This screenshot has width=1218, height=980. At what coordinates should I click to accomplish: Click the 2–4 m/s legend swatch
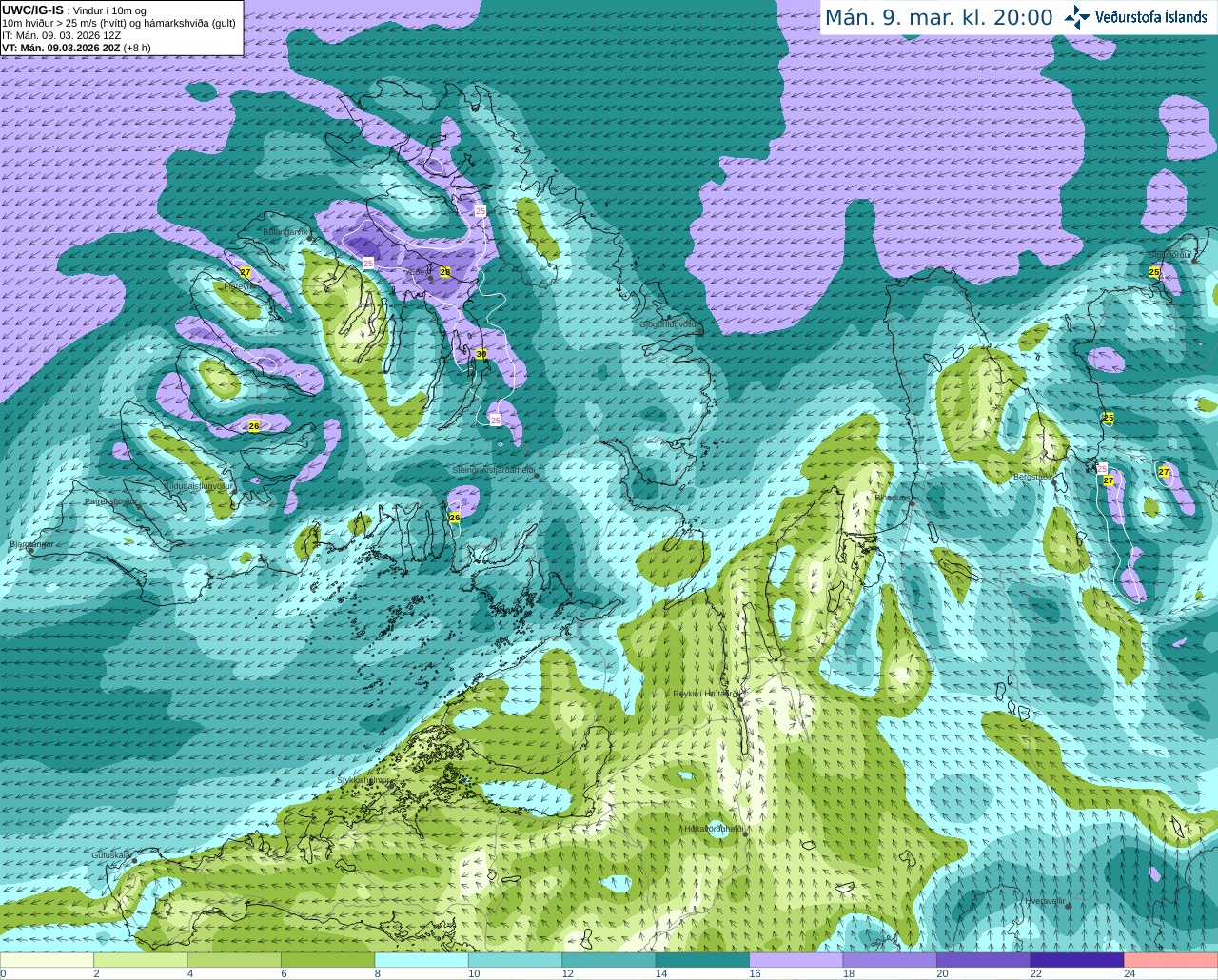tap(141, 960)
